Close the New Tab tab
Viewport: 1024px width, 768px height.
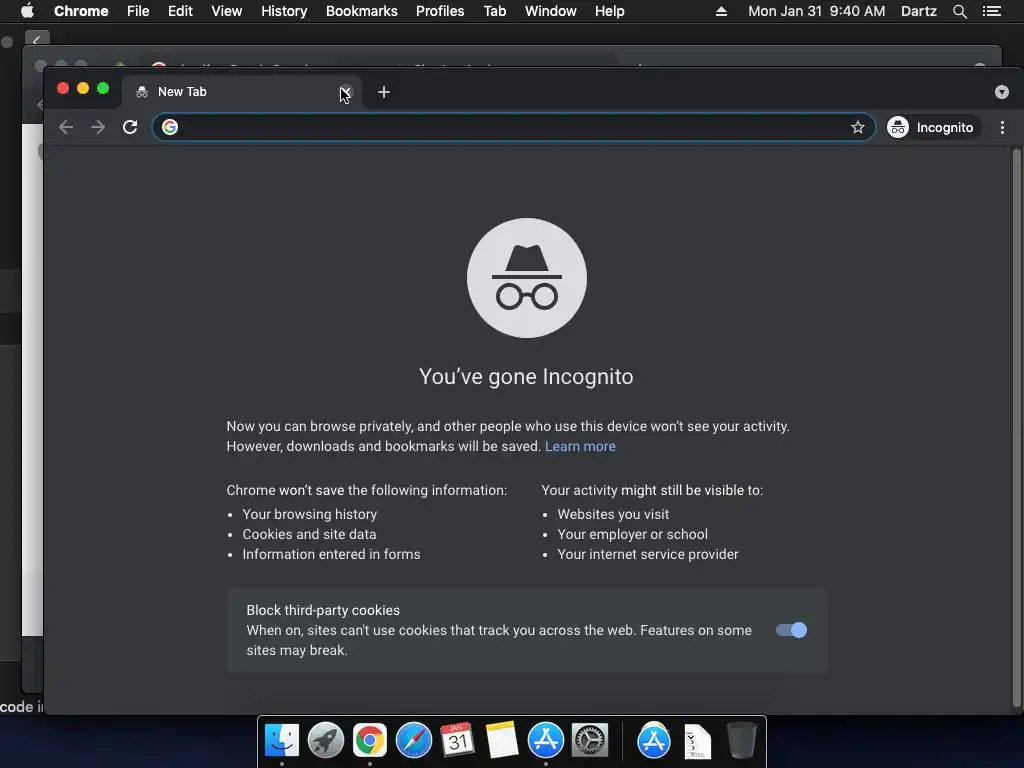345,92
